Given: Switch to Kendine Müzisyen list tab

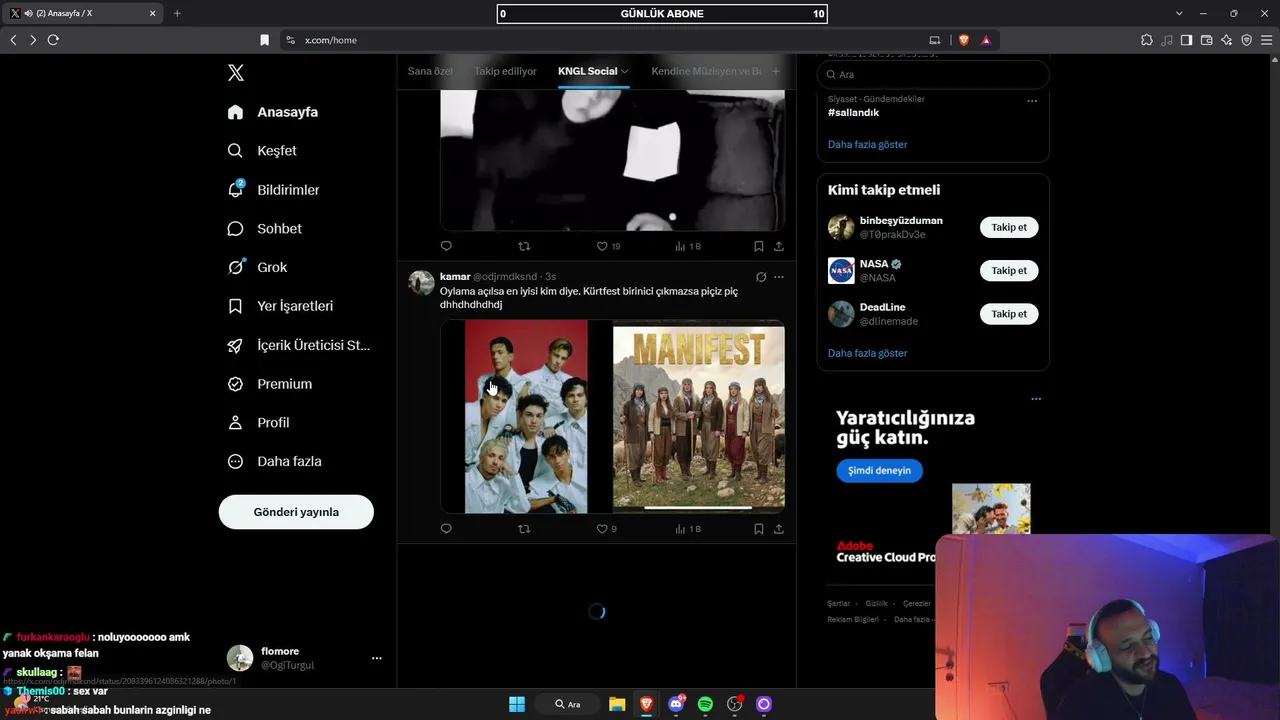Looking at the screenshot, I should [x=706, y=72].
